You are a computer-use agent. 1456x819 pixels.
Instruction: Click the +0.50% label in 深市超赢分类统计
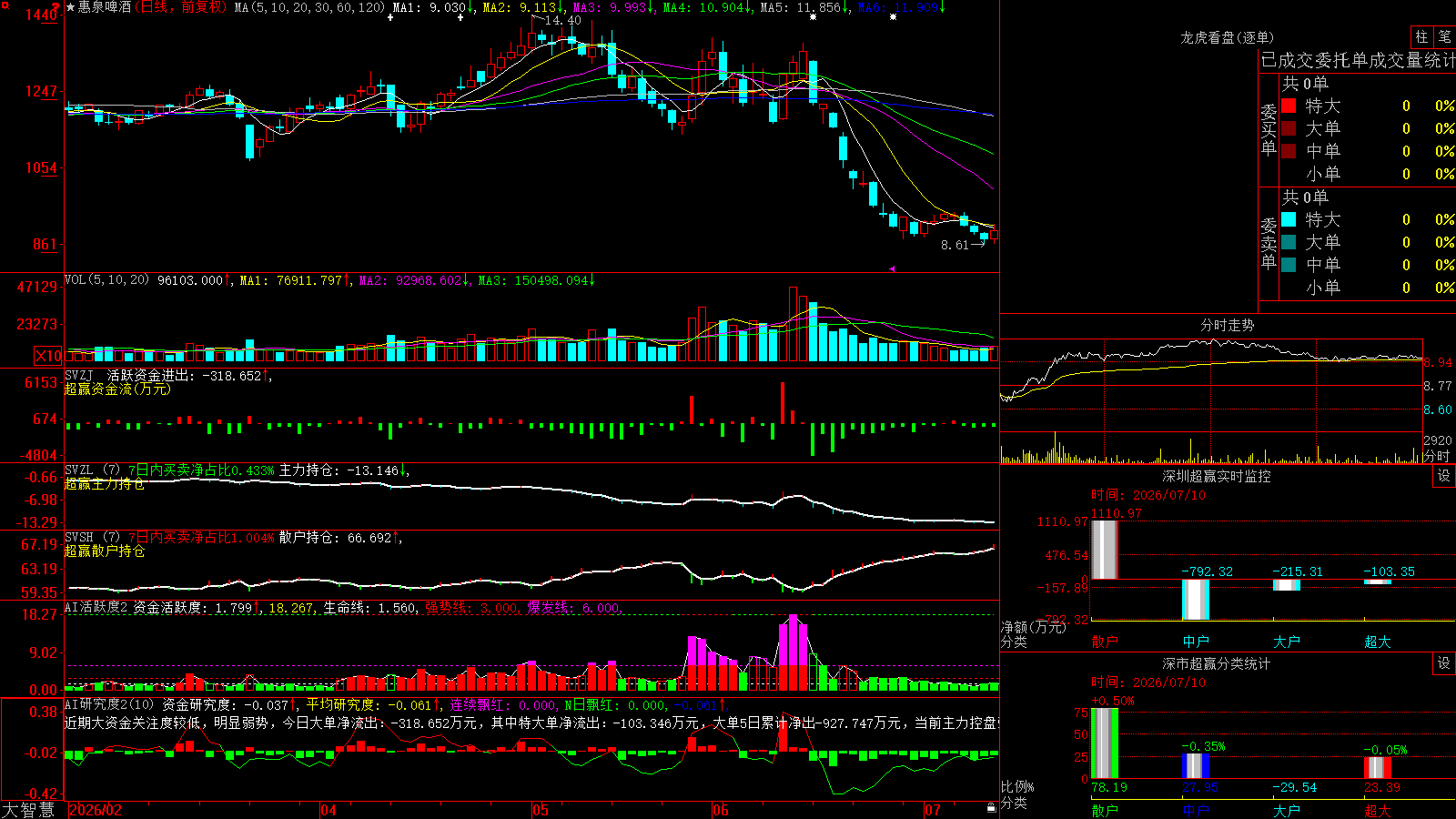[1112, 701]
